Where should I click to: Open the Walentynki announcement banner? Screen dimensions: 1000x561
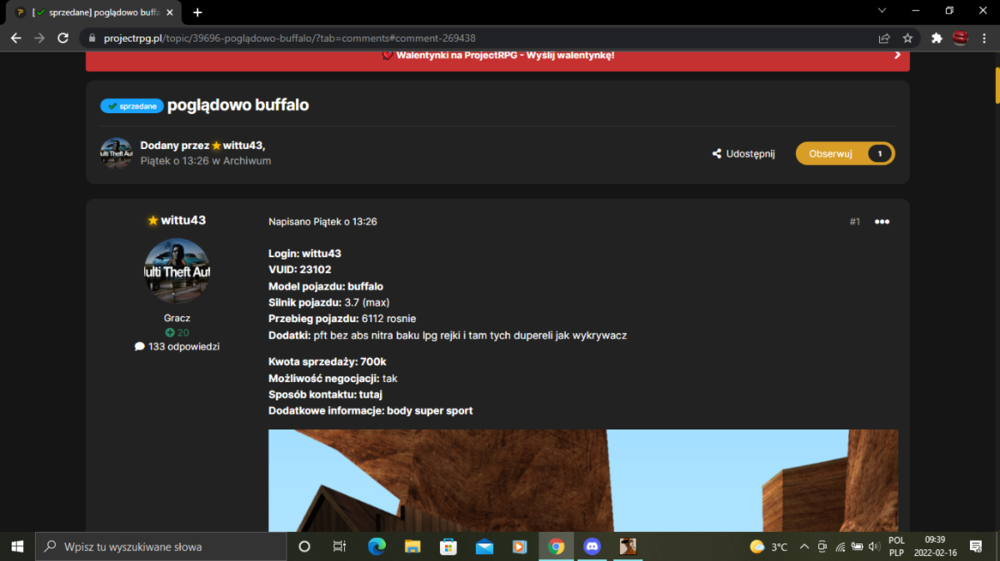497,57
